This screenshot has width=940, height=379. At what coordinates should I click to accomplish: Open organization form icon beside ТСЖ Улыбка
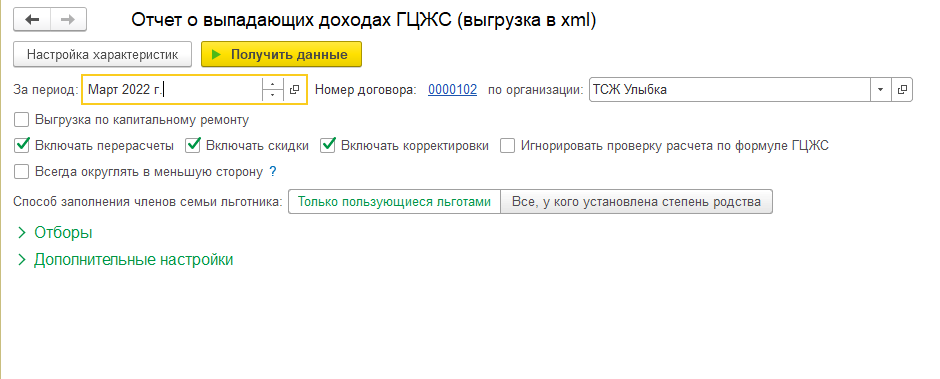[902, 90]
